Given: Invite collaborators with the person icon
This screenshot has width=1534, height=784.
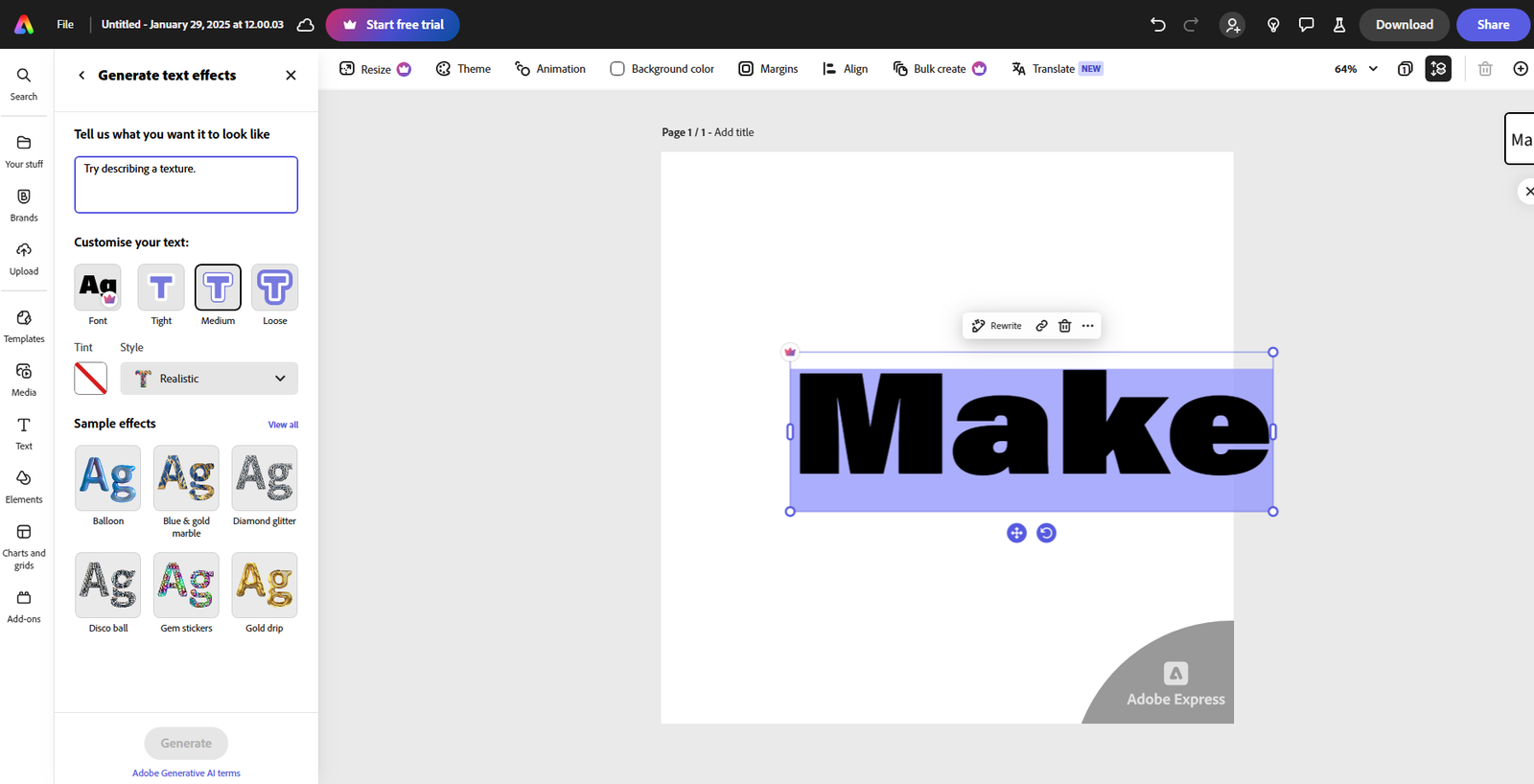Looking at the screenshot, I should tap(1233, 25).
